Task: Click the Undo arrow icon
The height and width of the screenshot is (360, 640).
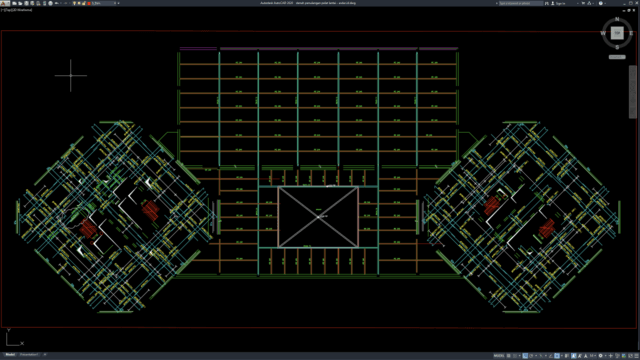Action: (56, 3)
